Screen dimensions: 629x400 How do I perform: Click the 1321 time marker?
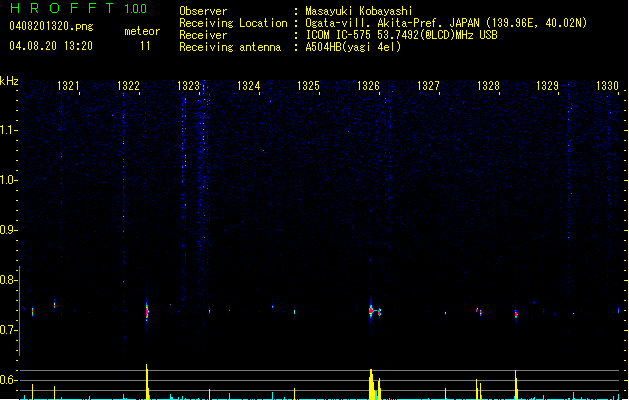(68, 86)
